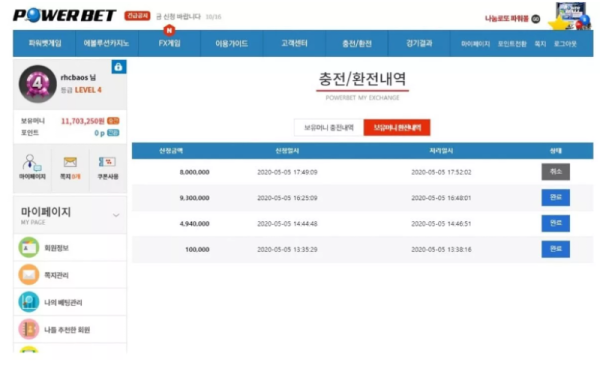Click the 마이페이지 link in the top navigation
The width and height of the screenshot is (600, 365).
tap(475, 44)
